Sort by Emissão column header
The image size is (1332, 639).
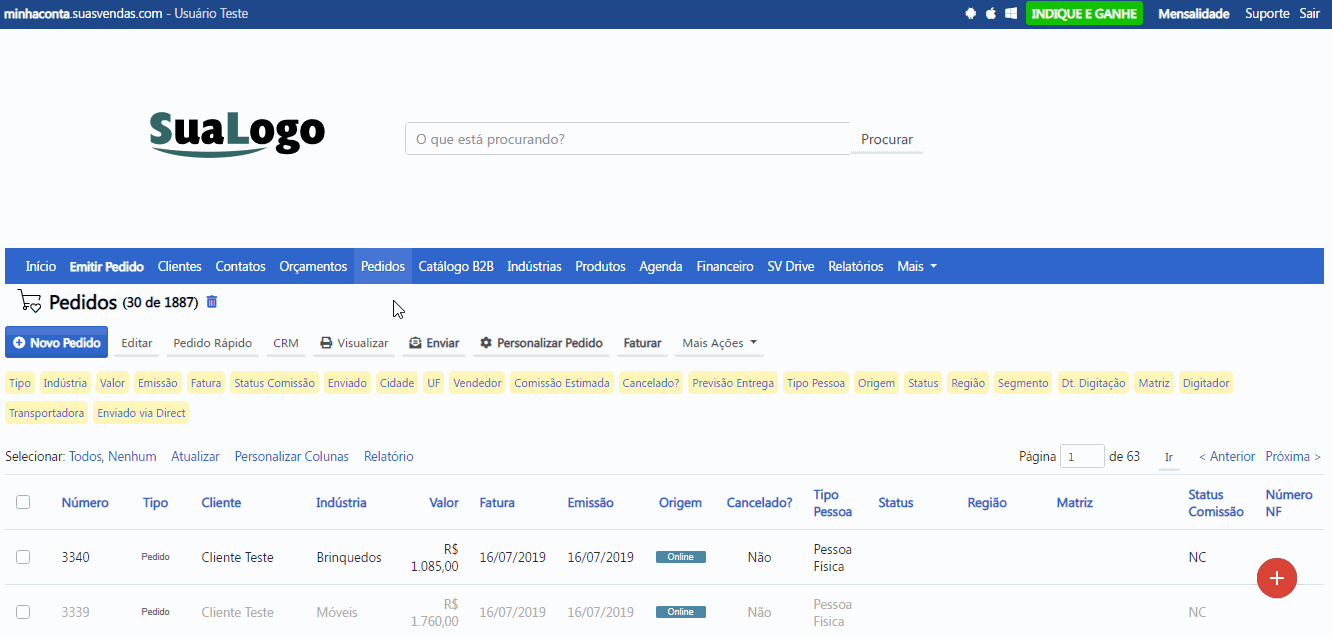click(590, 503)
